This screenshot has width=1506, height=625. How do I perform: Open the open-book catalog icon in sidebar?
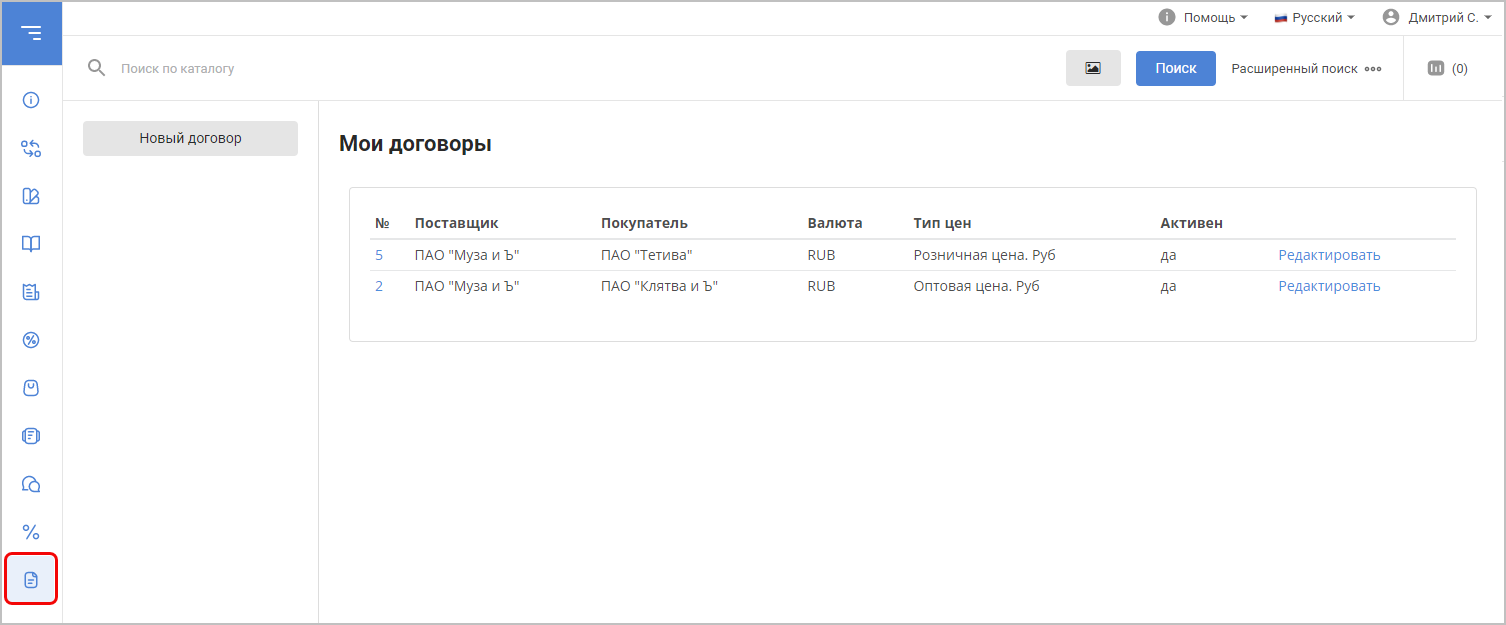[x=31, y=244]
